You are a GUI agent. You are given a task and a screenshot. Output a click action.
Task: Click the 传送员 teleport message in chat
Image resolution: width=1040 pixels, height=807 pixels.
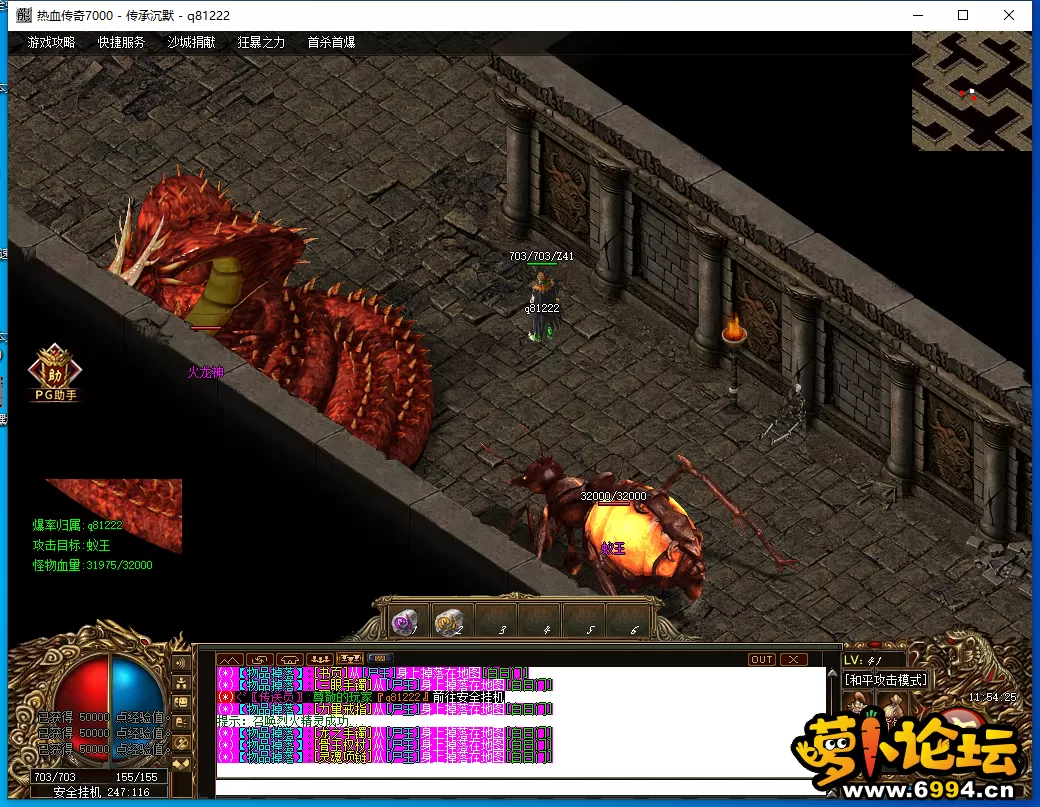click(361, 697)
